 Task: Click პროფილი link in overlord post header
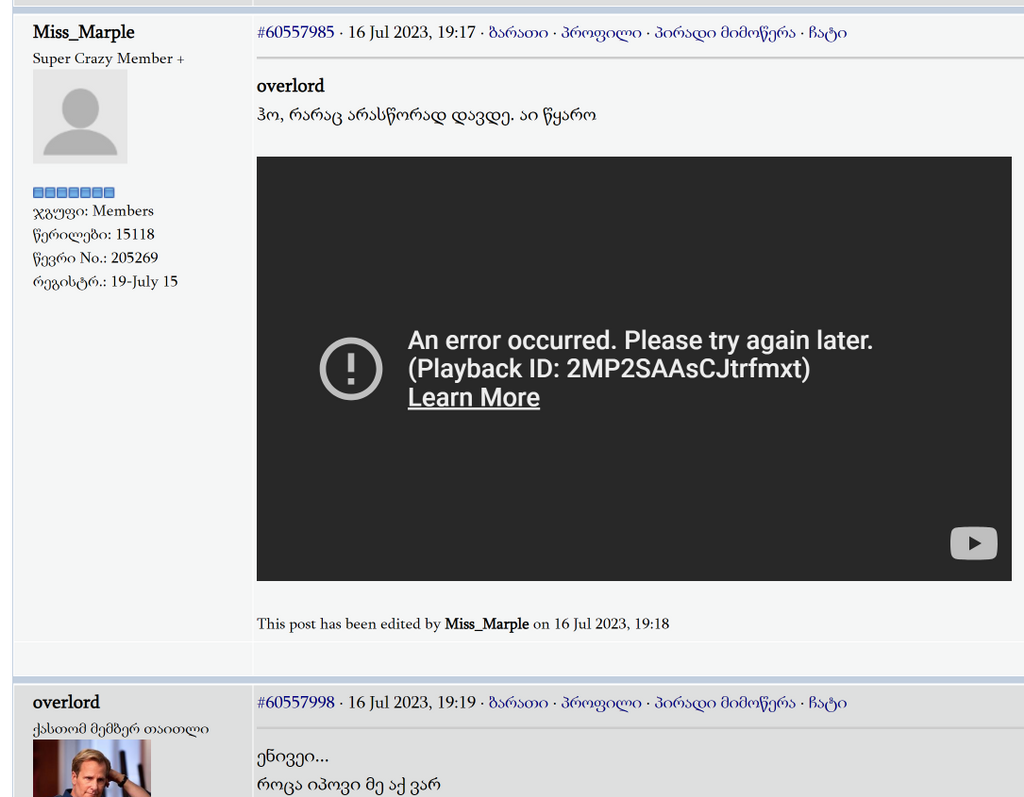[601, 703]
